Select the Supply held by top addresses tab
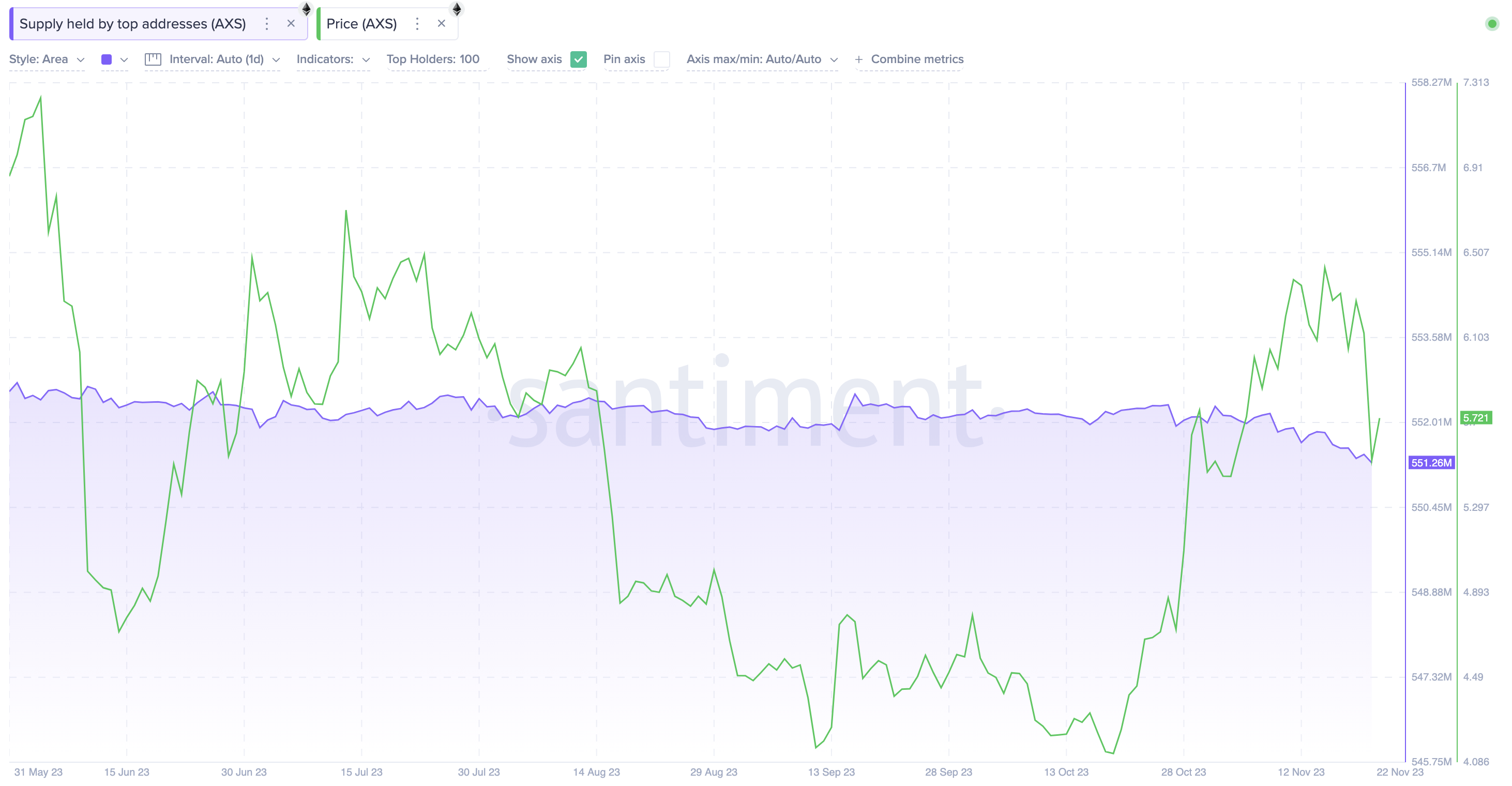 point(133,23)
